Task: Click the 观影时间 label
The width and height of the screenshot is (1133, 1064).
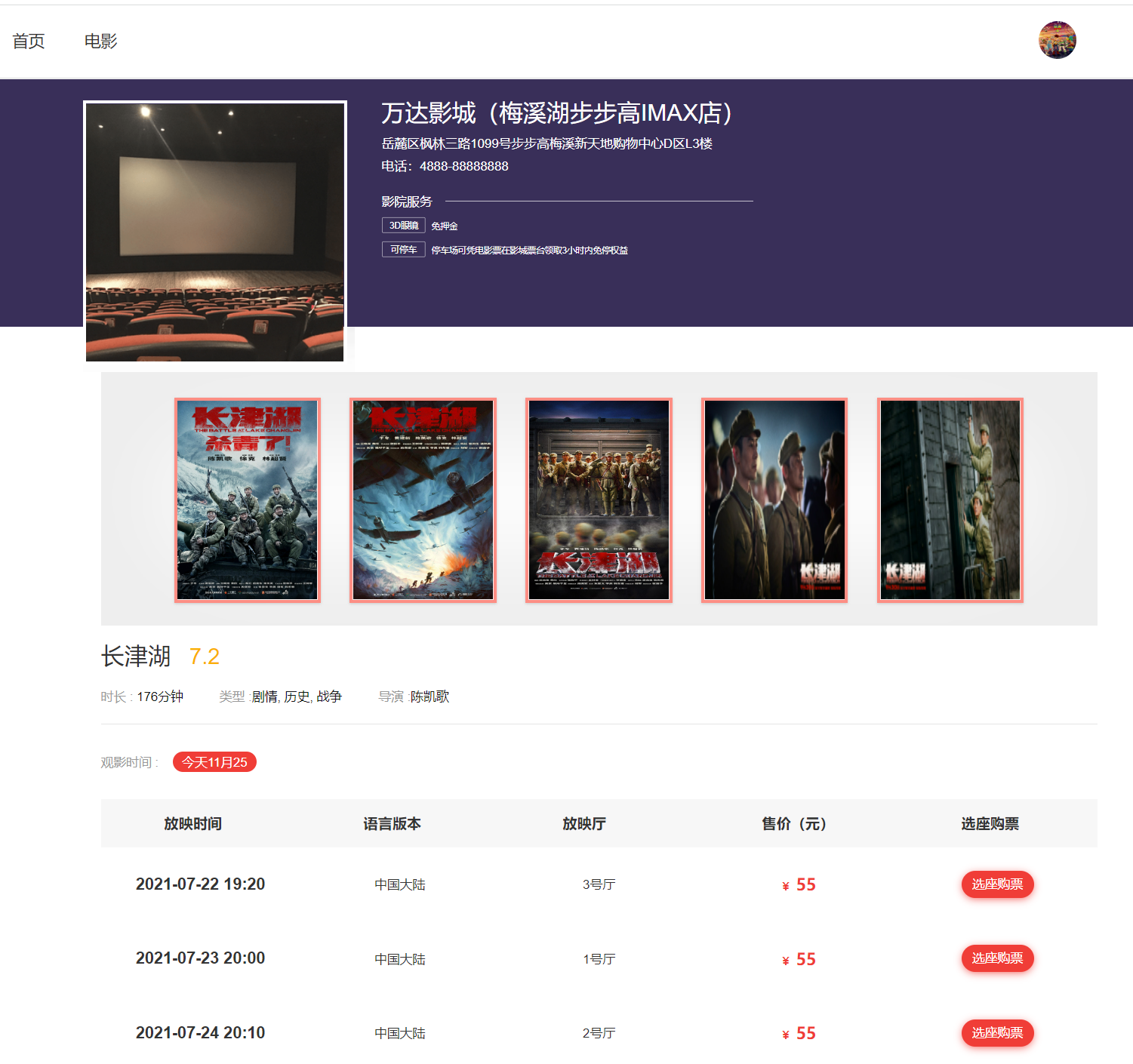Action: pyautogui.click(x=129, y=763)
